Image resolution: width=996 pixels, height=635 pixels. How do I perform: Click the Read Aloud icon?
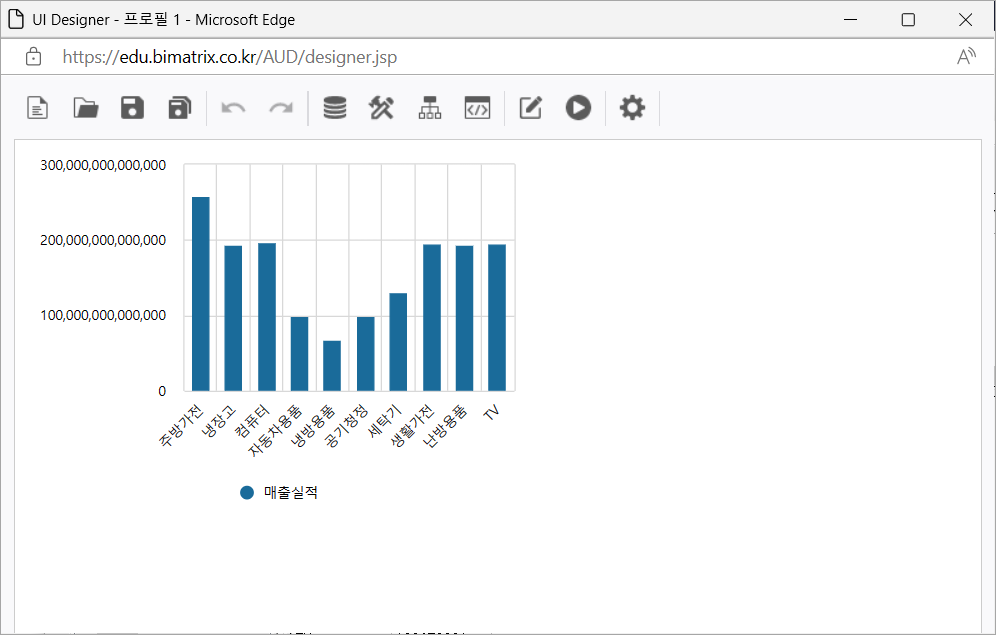click(x=966, y=57)
